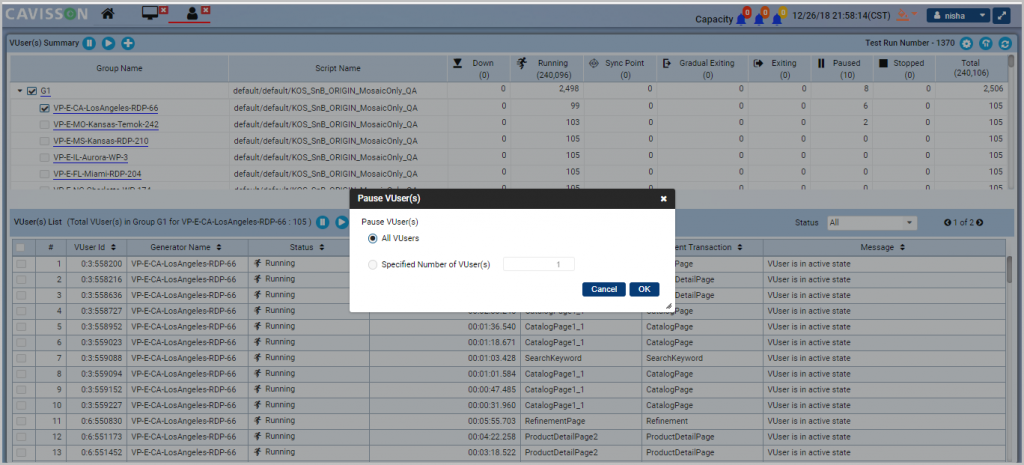
Task: Pause VUsers from the VUser(s) Summary toolbar
Action: point(90,44)
